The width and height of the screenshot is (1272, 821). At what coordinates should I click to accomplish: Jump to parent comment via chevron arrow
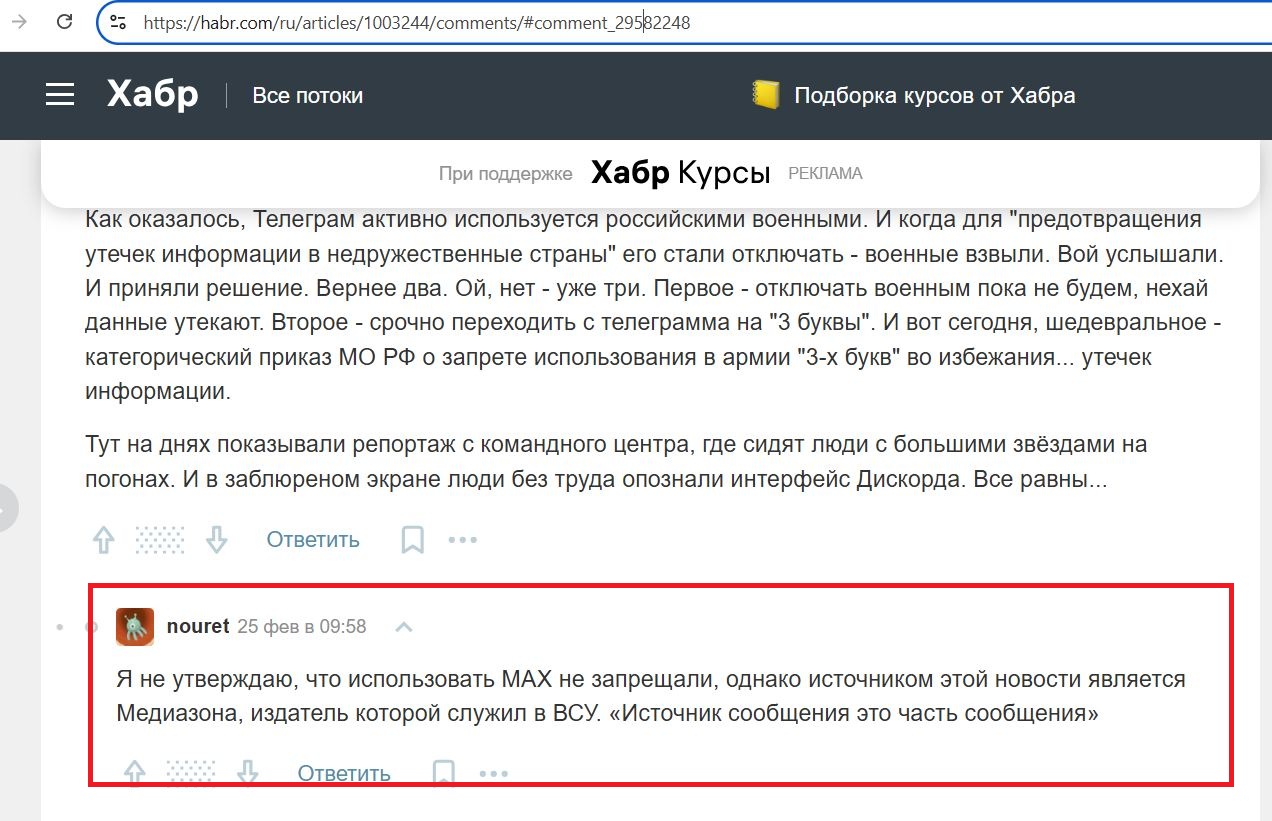(404, 627)
